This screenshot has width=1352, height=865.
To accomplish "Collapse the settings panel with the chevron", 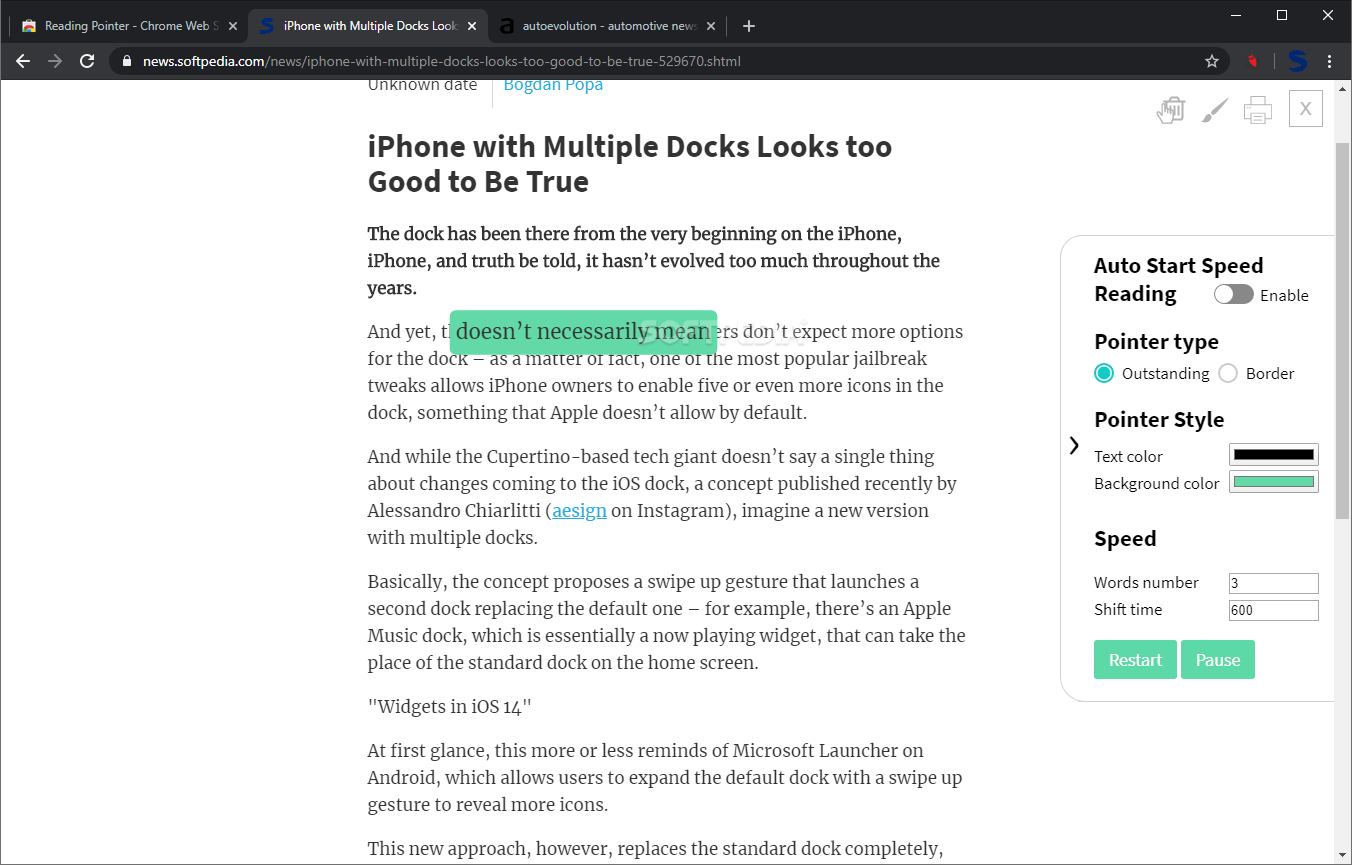I will click(1074, 445).
